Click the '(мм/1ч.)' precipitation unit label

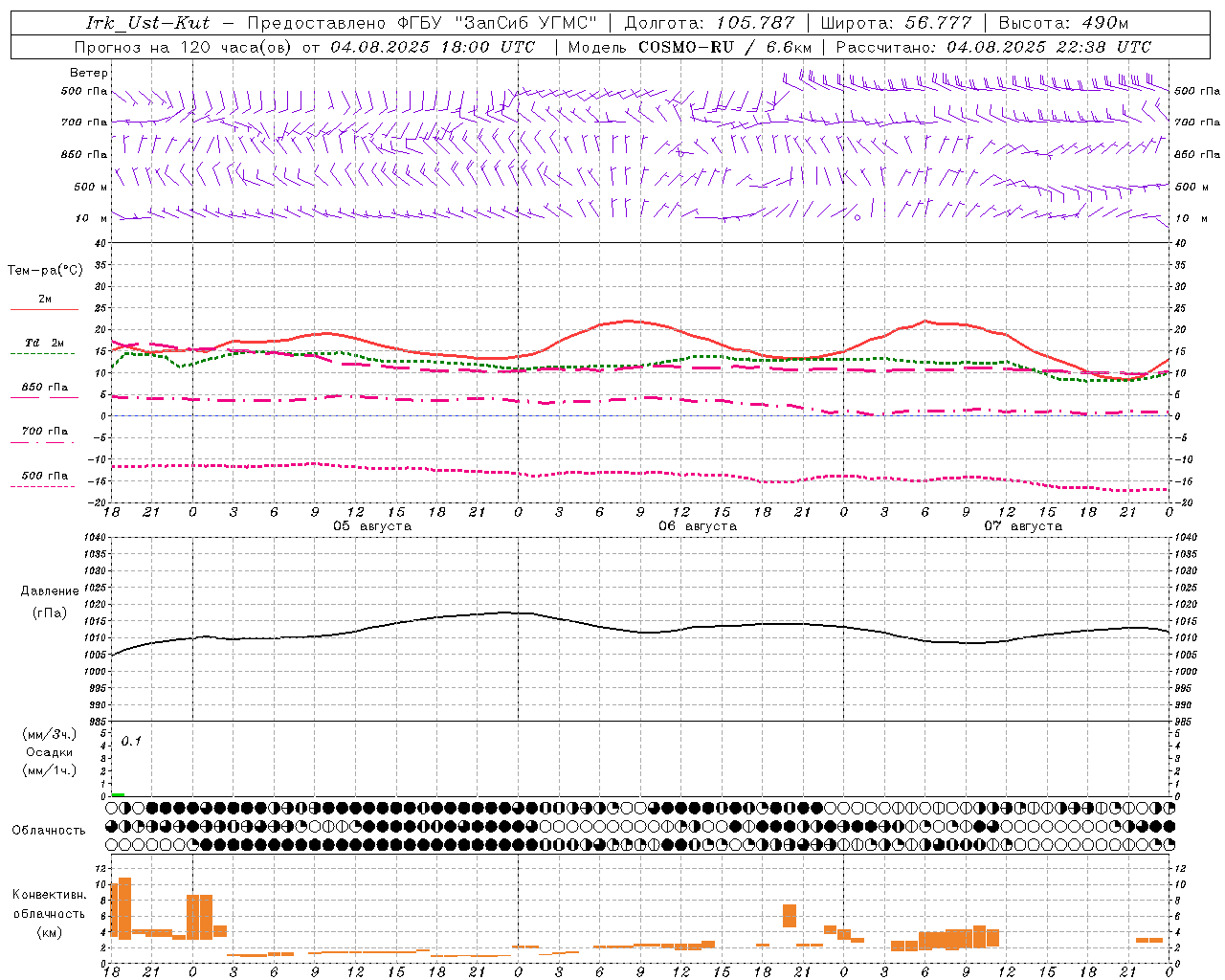49,770
